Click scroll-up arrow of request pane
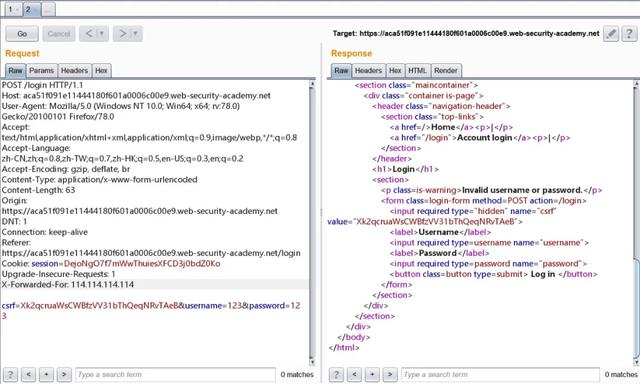Screen dimensions: 640x384 [x=312, y=84]
